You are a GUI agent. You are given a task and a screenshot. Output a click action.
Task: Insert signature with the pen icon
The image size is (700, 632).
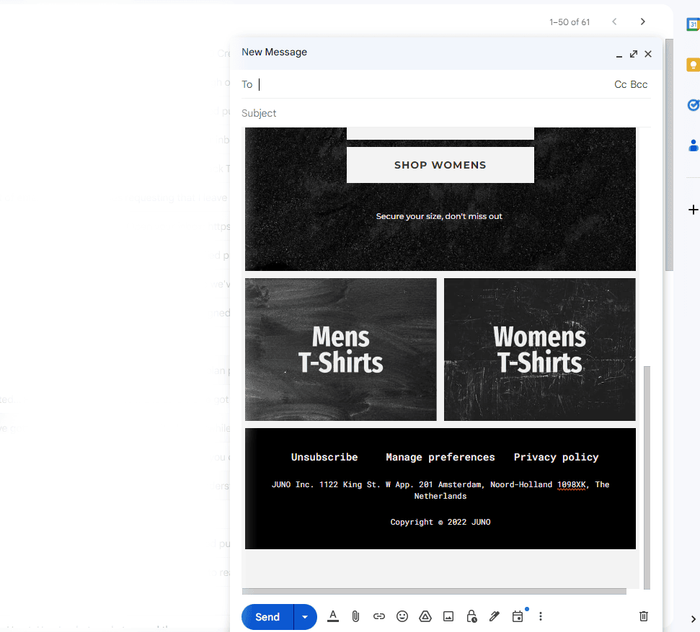[494, 616]
